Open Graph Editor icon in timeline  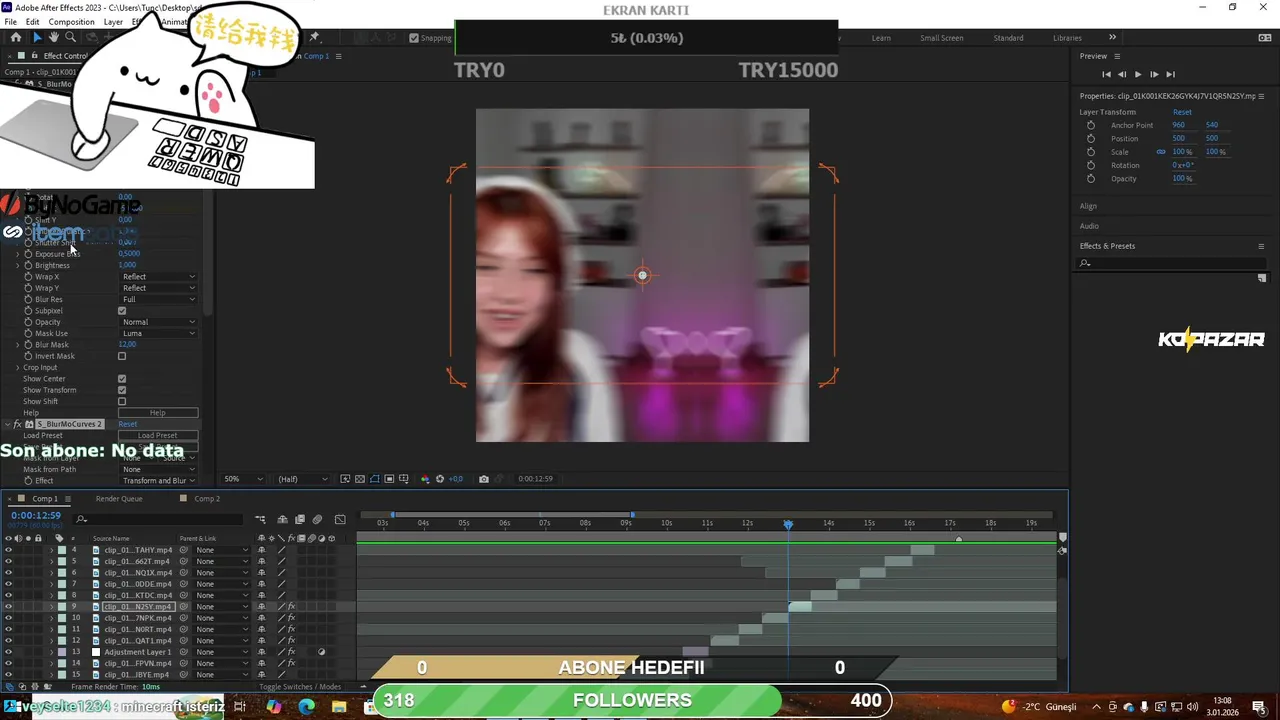(340, 519)
